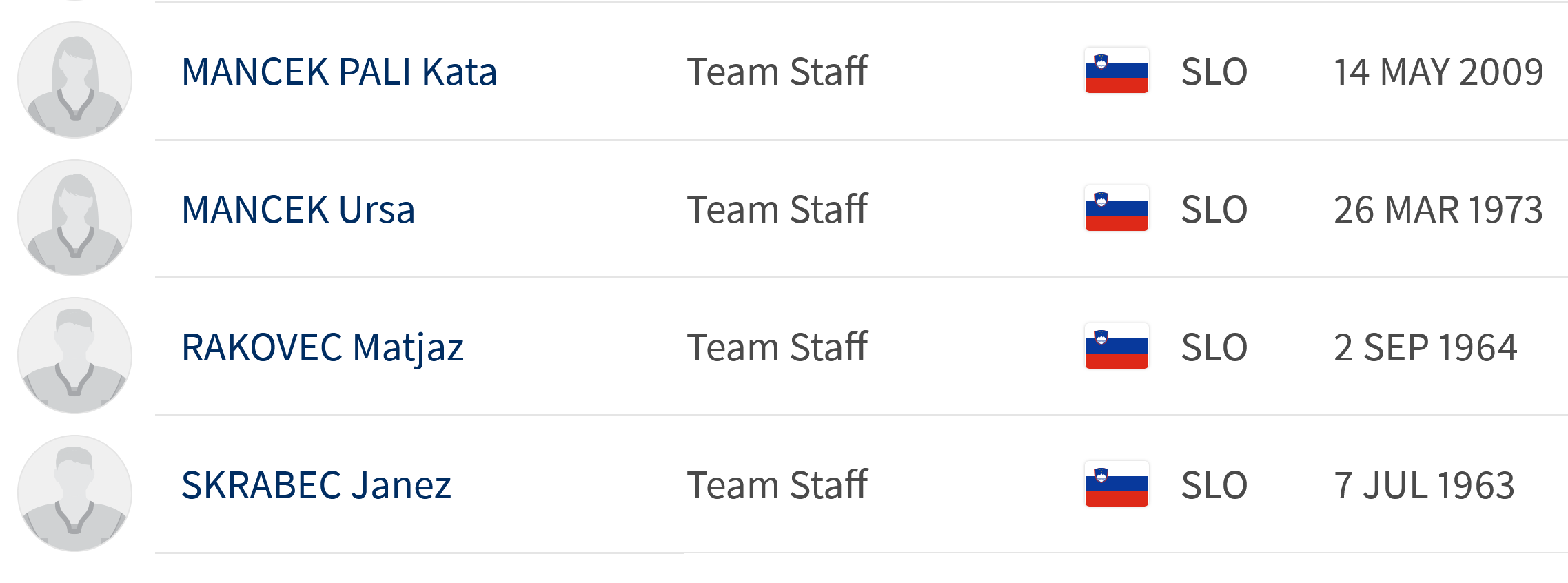This screenshot has width=1568, height=583.
Task: Open RAKOVEC Matjaz profile link
Action: (x=323, y=348)
